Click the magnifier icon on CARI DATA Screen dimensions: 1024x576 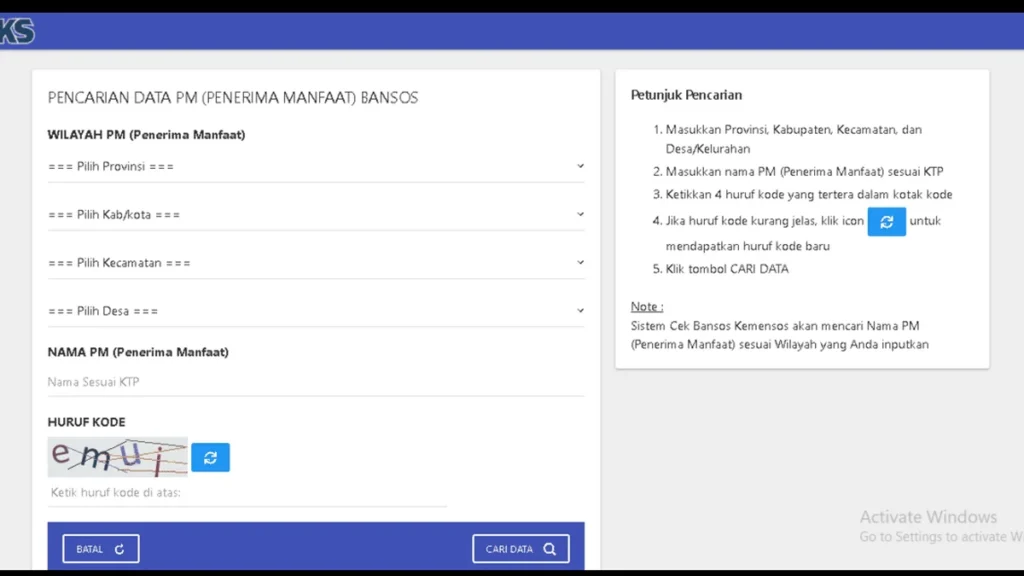550,549
